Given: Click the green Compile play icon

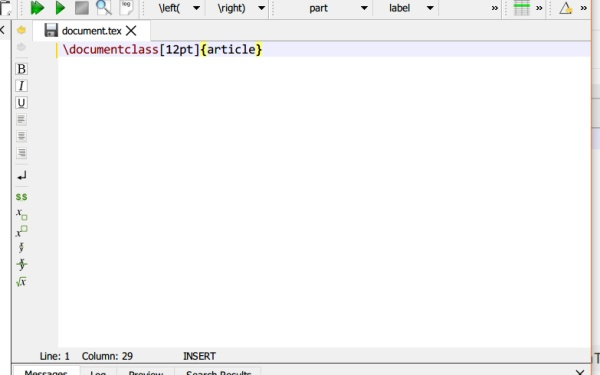Looking at the screenshot, I should [60, 8].
